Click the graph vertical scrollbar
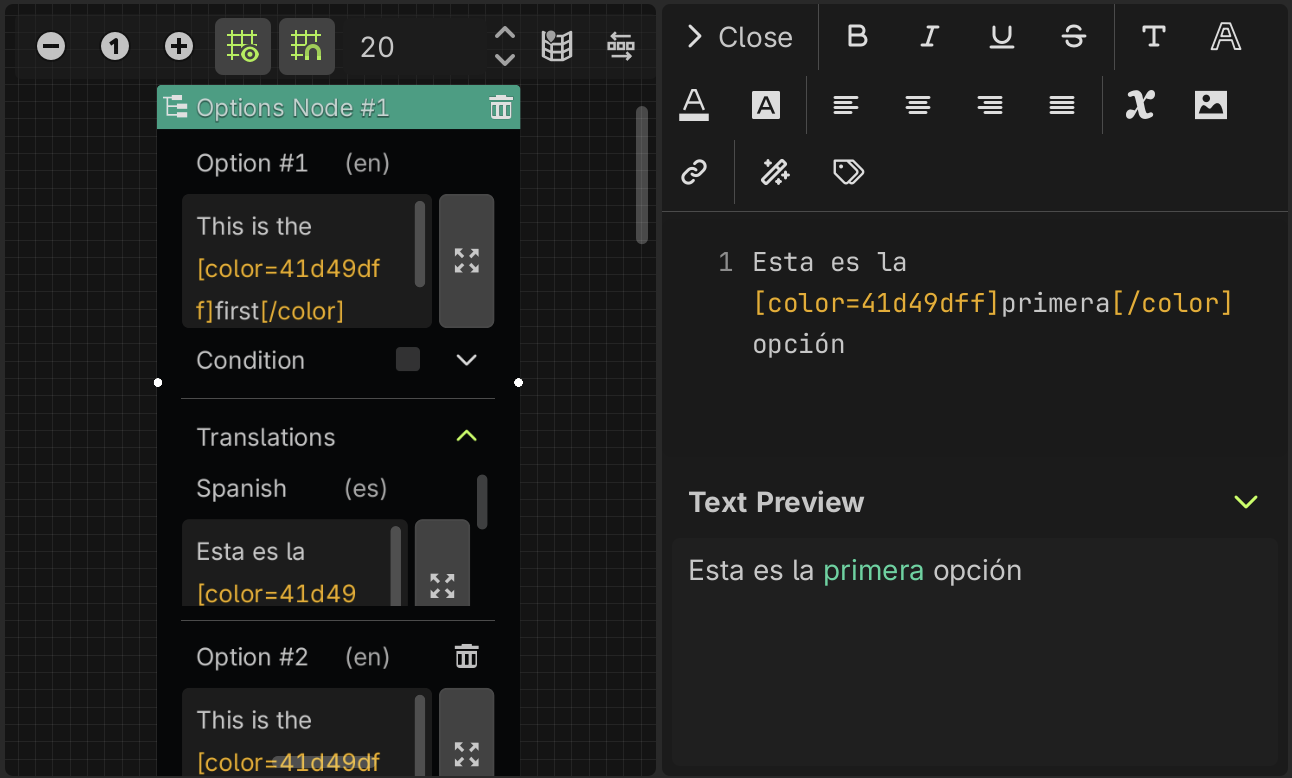The width and height of the screenshot is (1292, 778). point(642,175)
